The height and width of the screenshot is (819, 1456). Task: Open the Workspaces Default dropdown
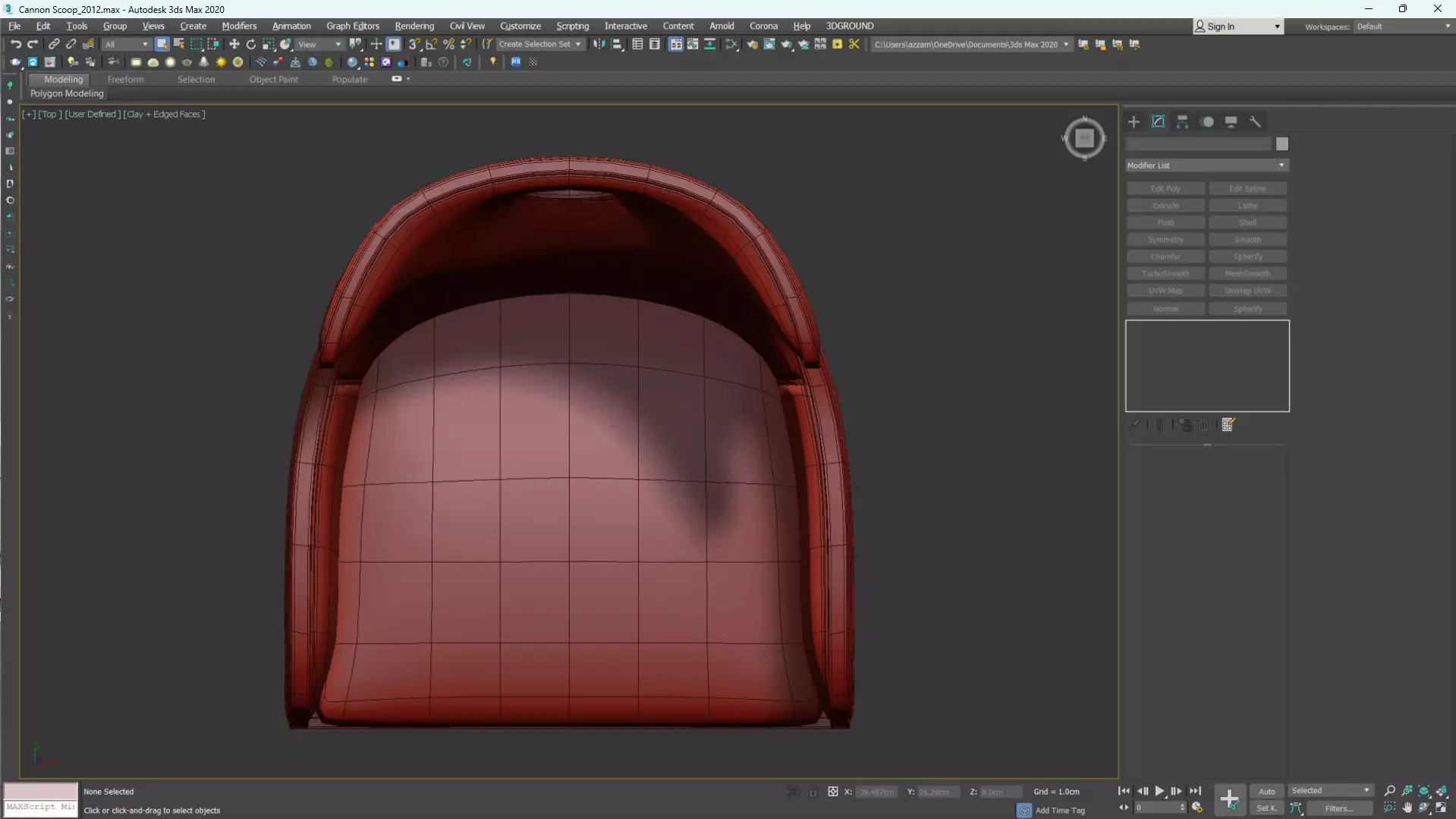[x=1403, y=27]
